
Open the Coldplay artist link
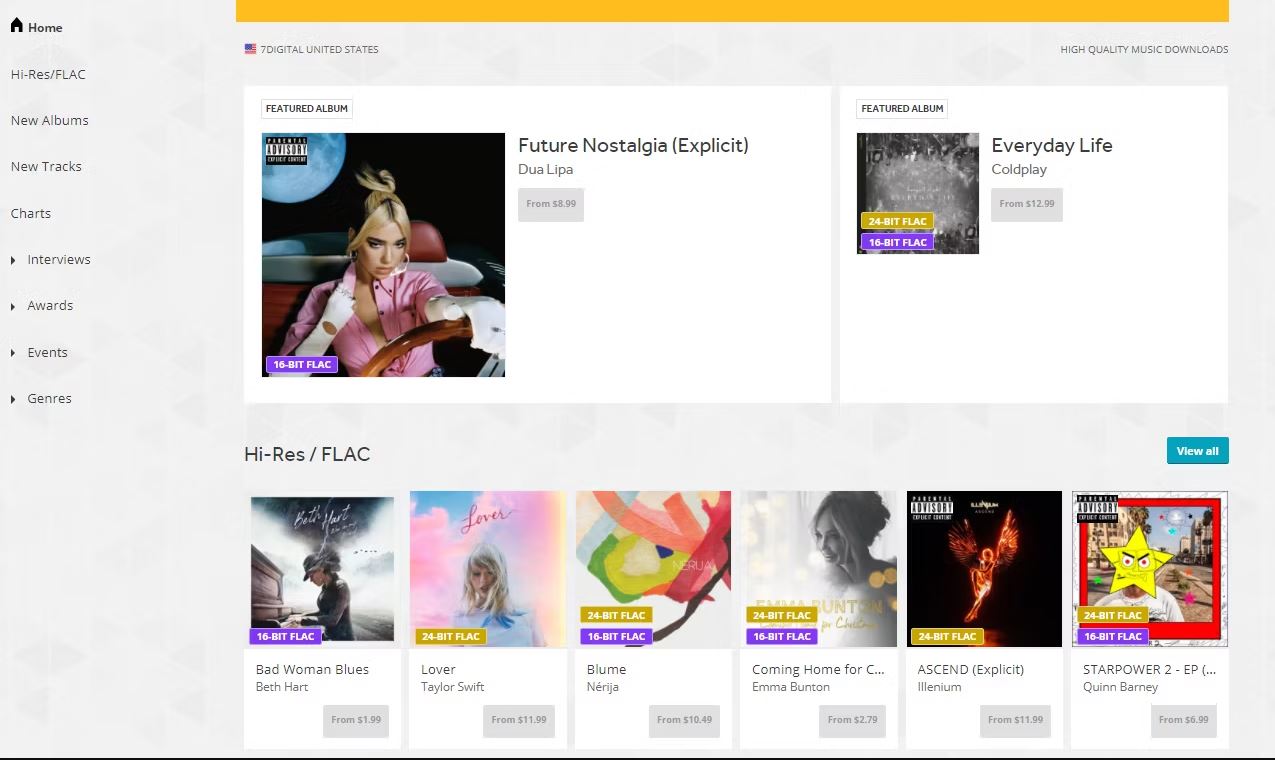(x=1019, y=169)
